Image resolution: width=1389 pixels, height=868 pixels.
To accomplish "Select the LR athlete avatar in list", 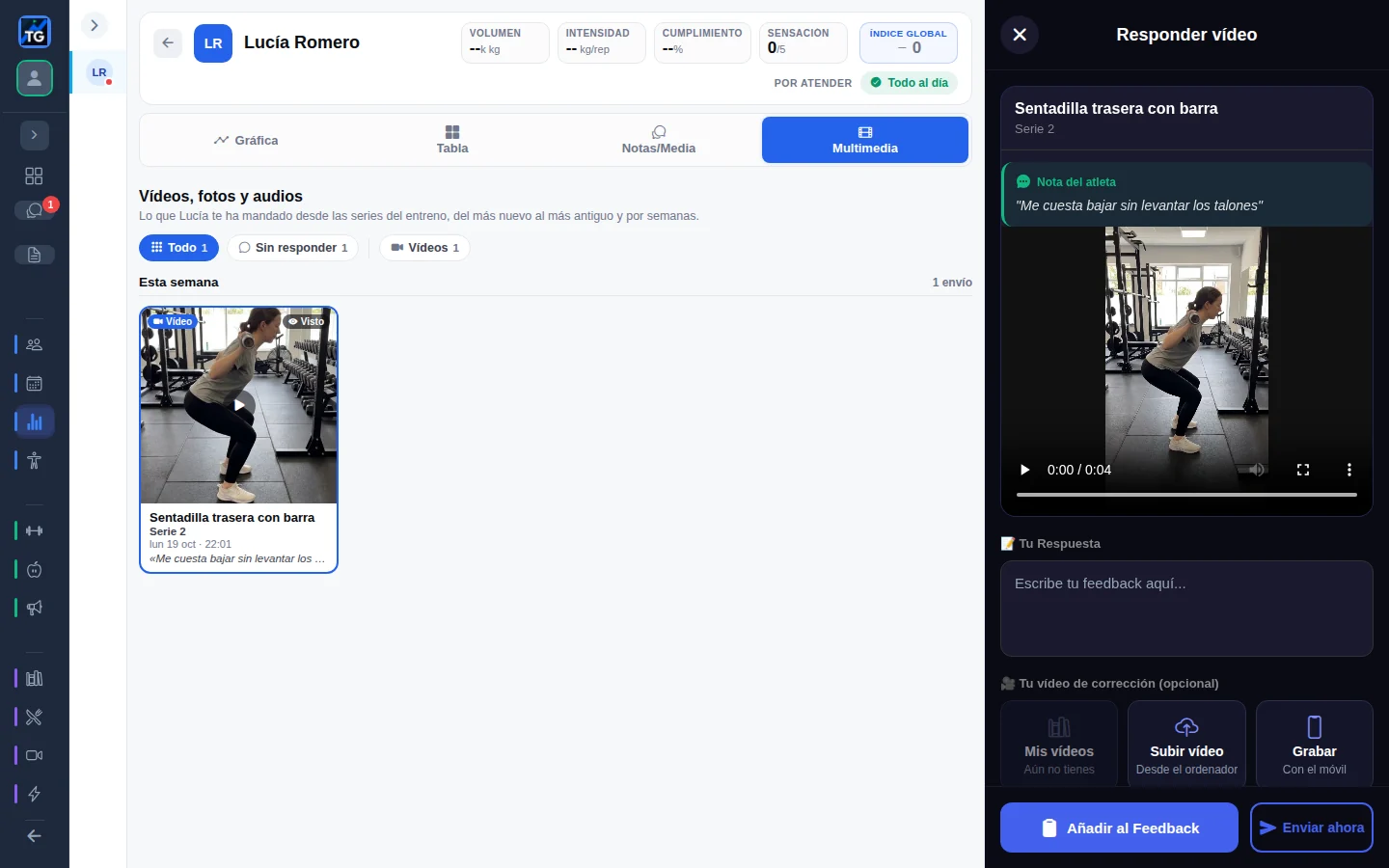I will 99,72.
